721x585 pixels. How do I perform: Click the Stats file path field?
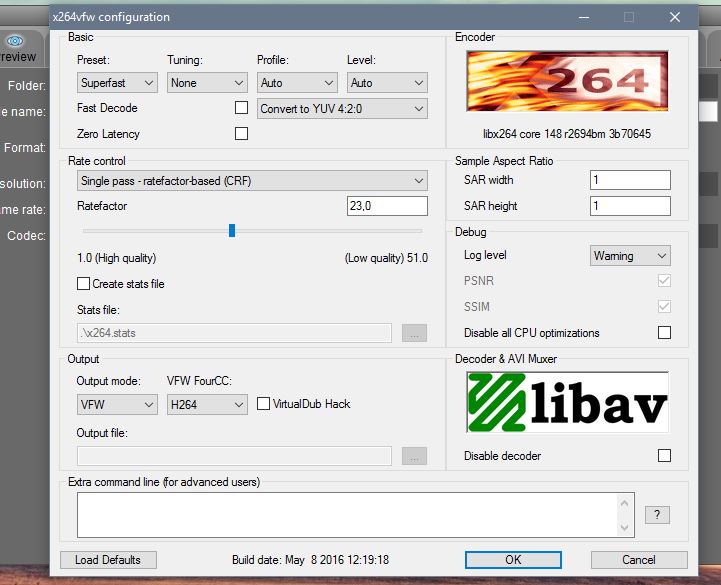click(x=234, y=333)
